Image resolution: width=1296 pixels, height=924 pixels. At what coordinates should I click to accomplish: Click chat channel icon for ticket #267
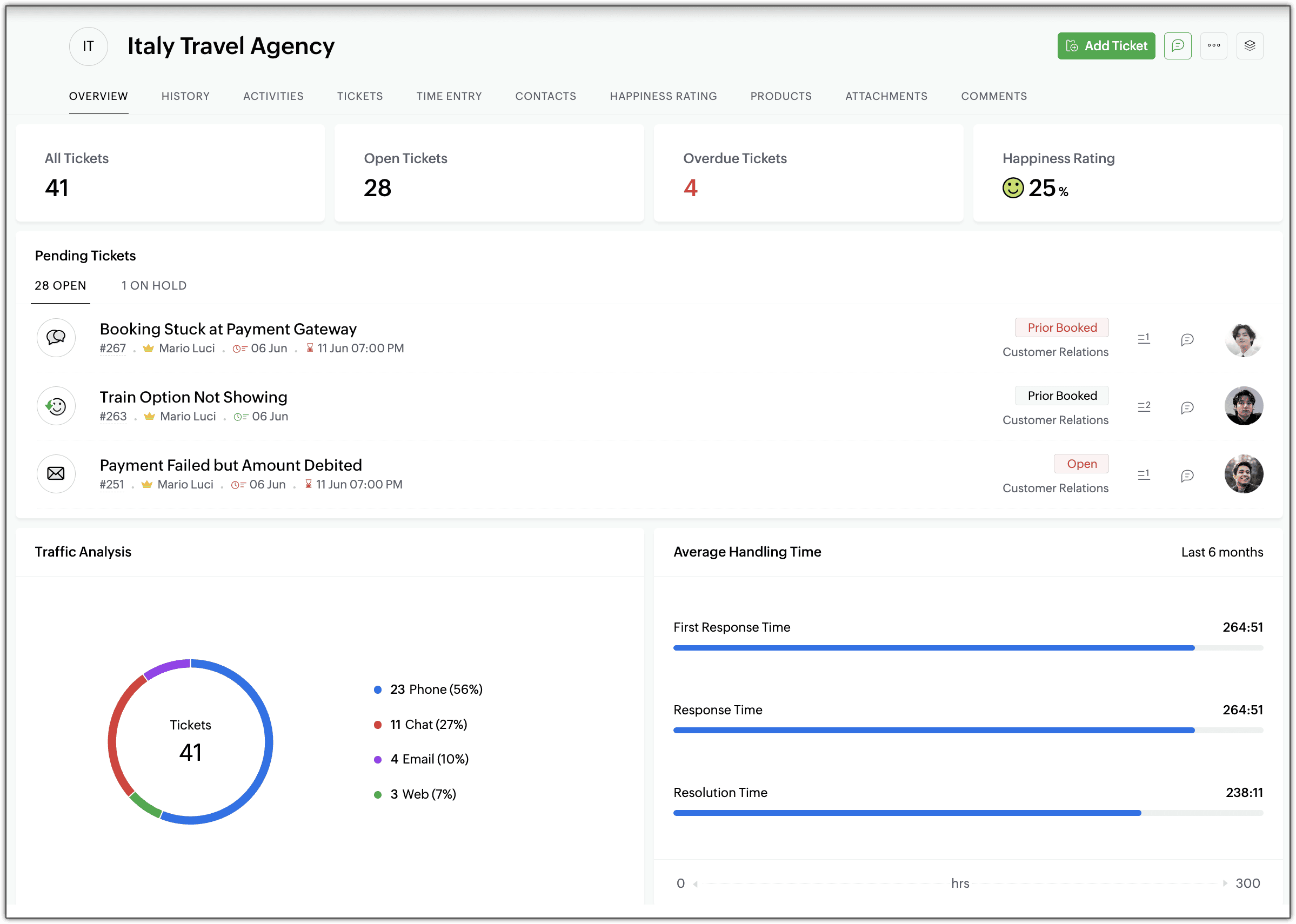[x=56, y=337]
